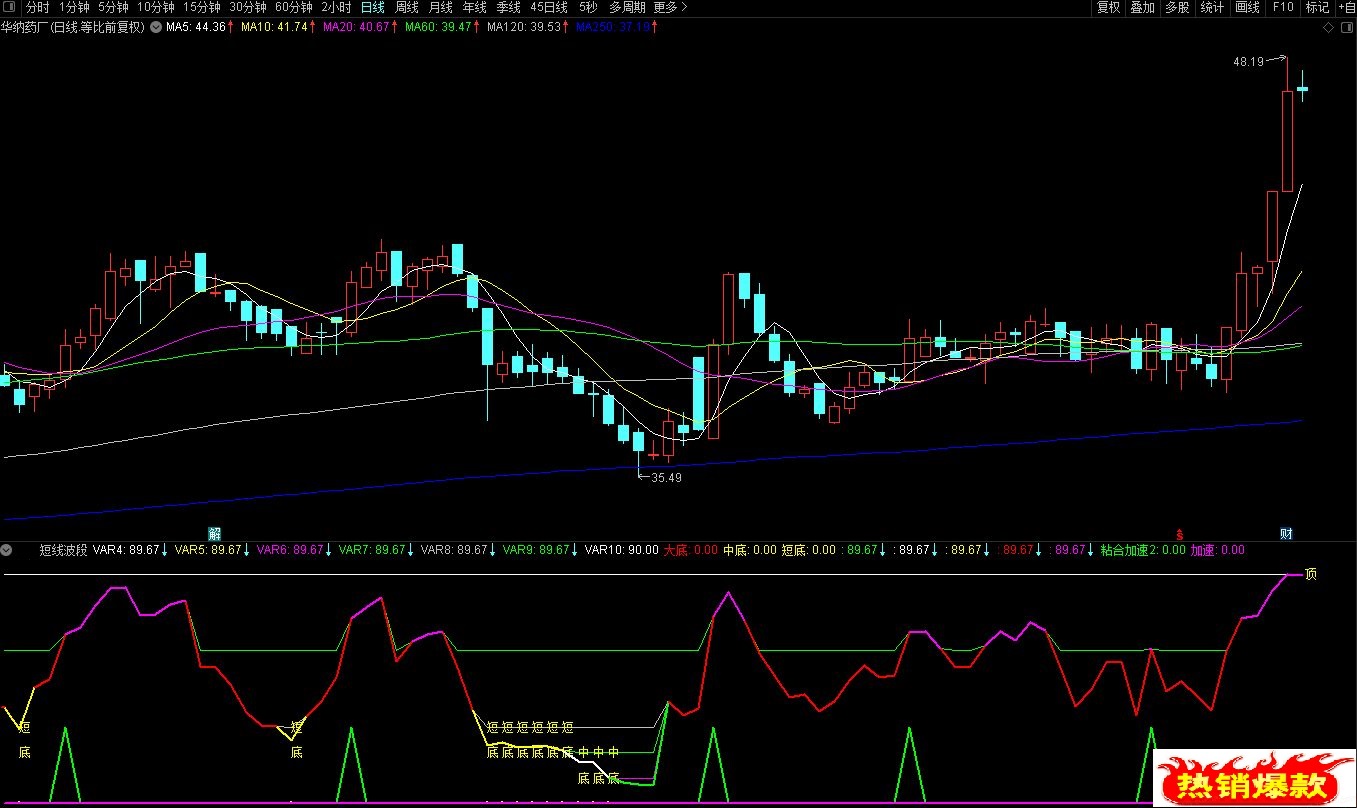Screen dimensions: 1357x808
Task: Toggle the left side panel icon
Action: pos(10,7)
